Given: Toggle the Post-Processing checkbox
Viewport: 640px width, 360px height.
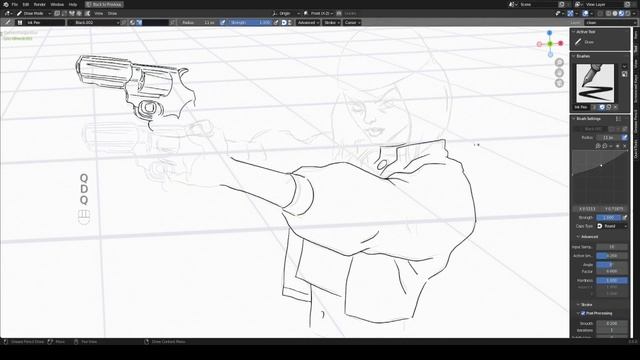Looking at the screenshot, I should pos(583,313).
